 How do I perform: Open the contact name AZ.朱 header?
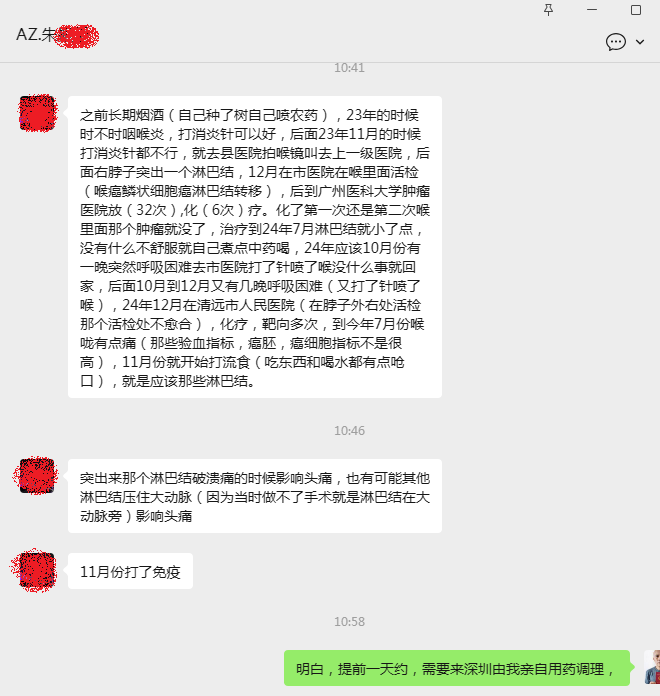57,35
